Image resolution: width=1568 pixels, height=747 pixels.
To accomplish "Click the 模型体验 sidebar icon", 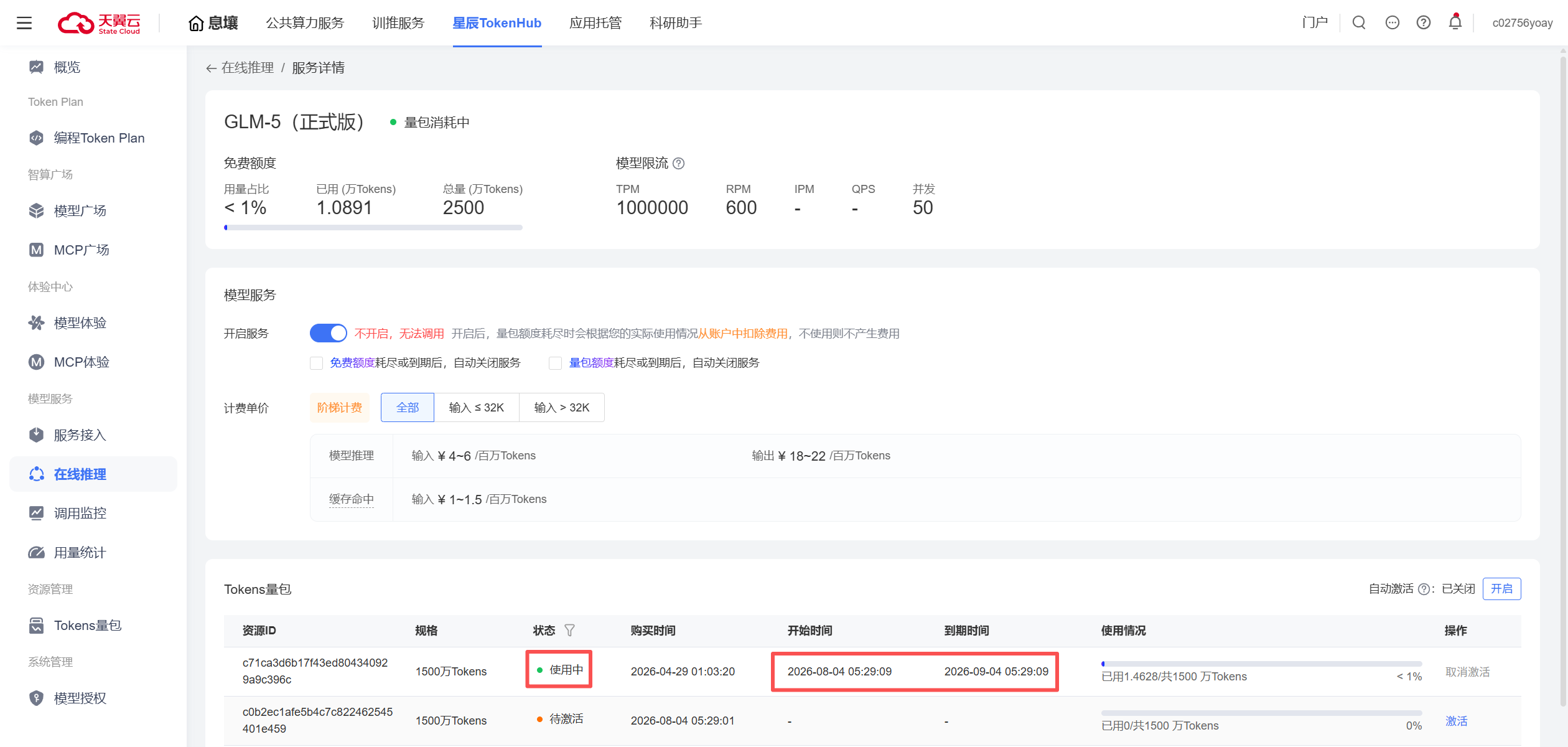I will (x=36, y=323).
